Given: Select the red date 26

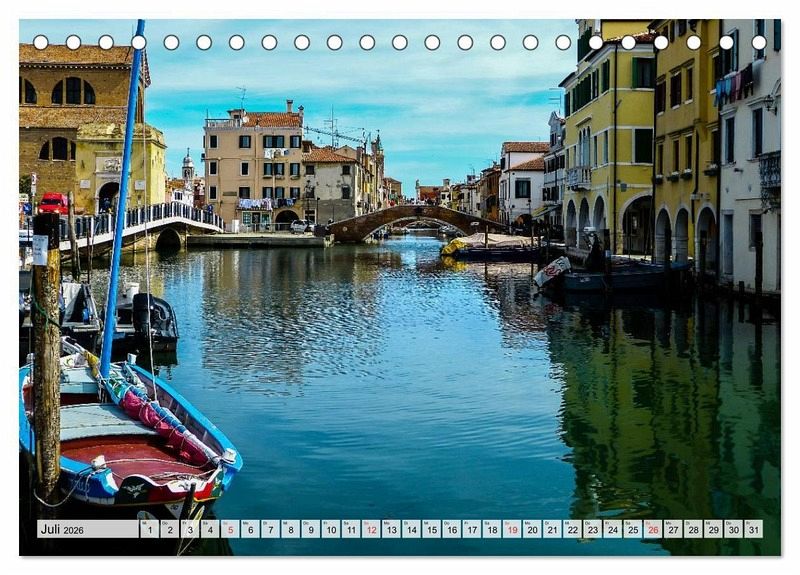Looking at the screenshot, I should [653, 529].
